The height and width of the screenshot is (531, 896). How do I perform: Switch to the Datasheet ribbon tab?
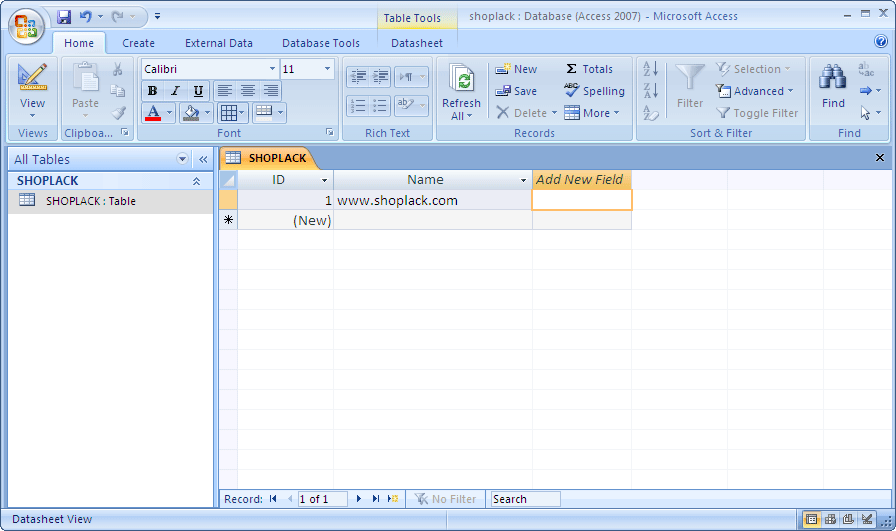(x=417, y=43)
